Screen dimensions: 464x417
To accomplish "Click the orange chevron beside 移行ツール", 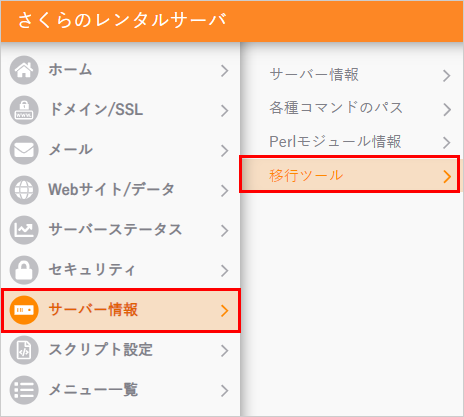I will click(x=447, y=176).
